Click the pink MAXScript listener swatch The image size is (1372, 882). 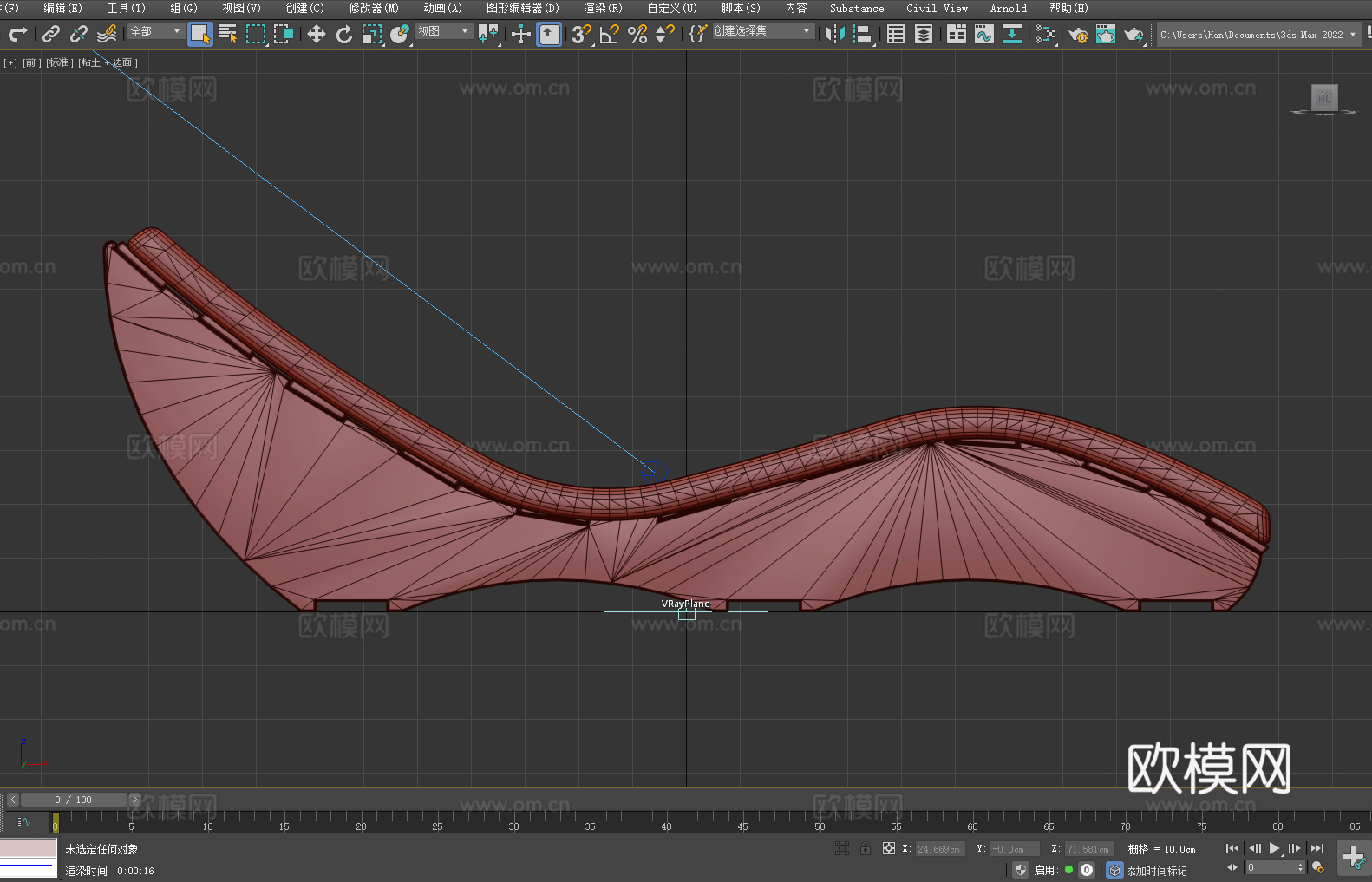(28, 848)
